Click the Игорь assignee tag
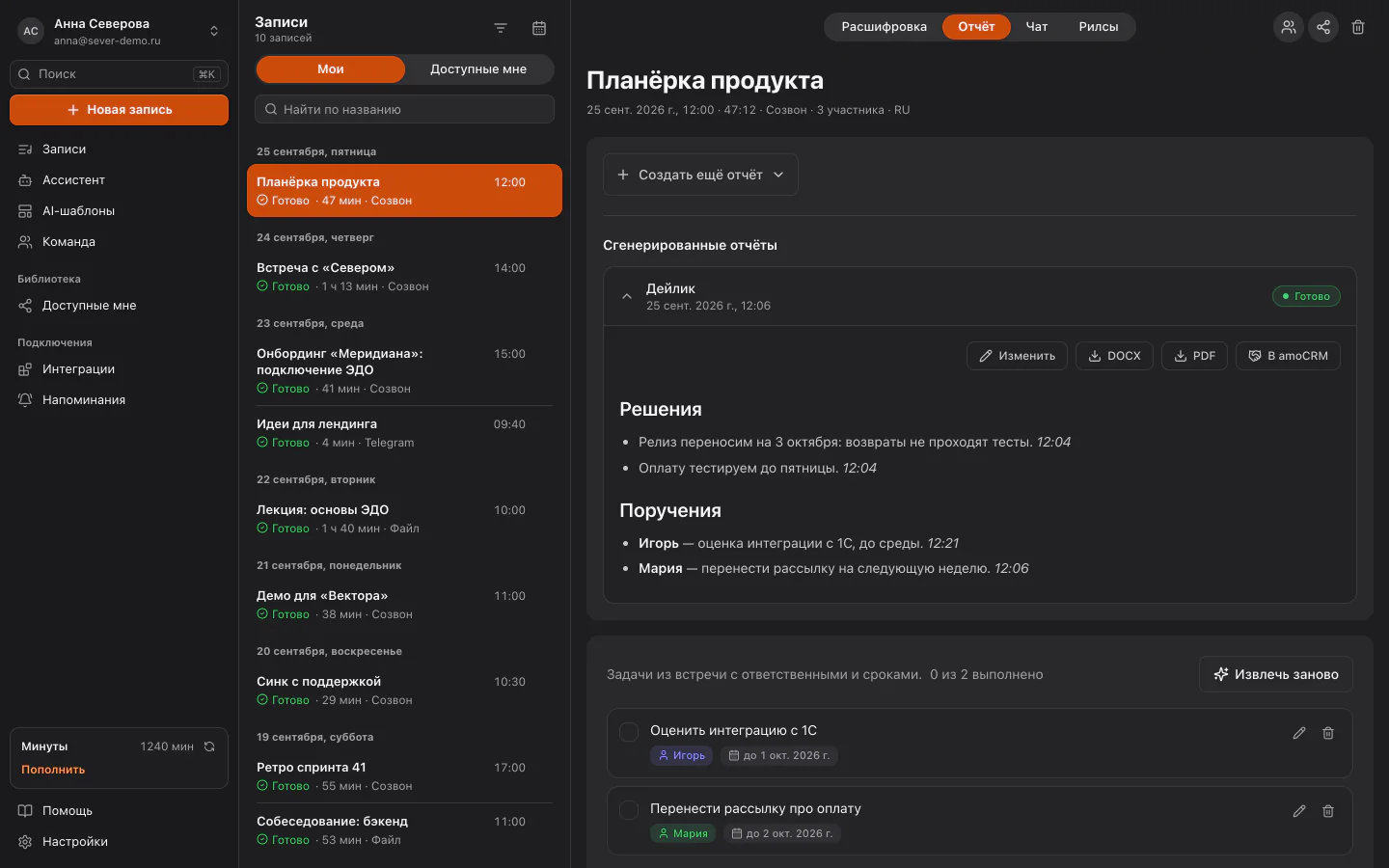The height and width of the screenshot is (868, 1389). 682,756
